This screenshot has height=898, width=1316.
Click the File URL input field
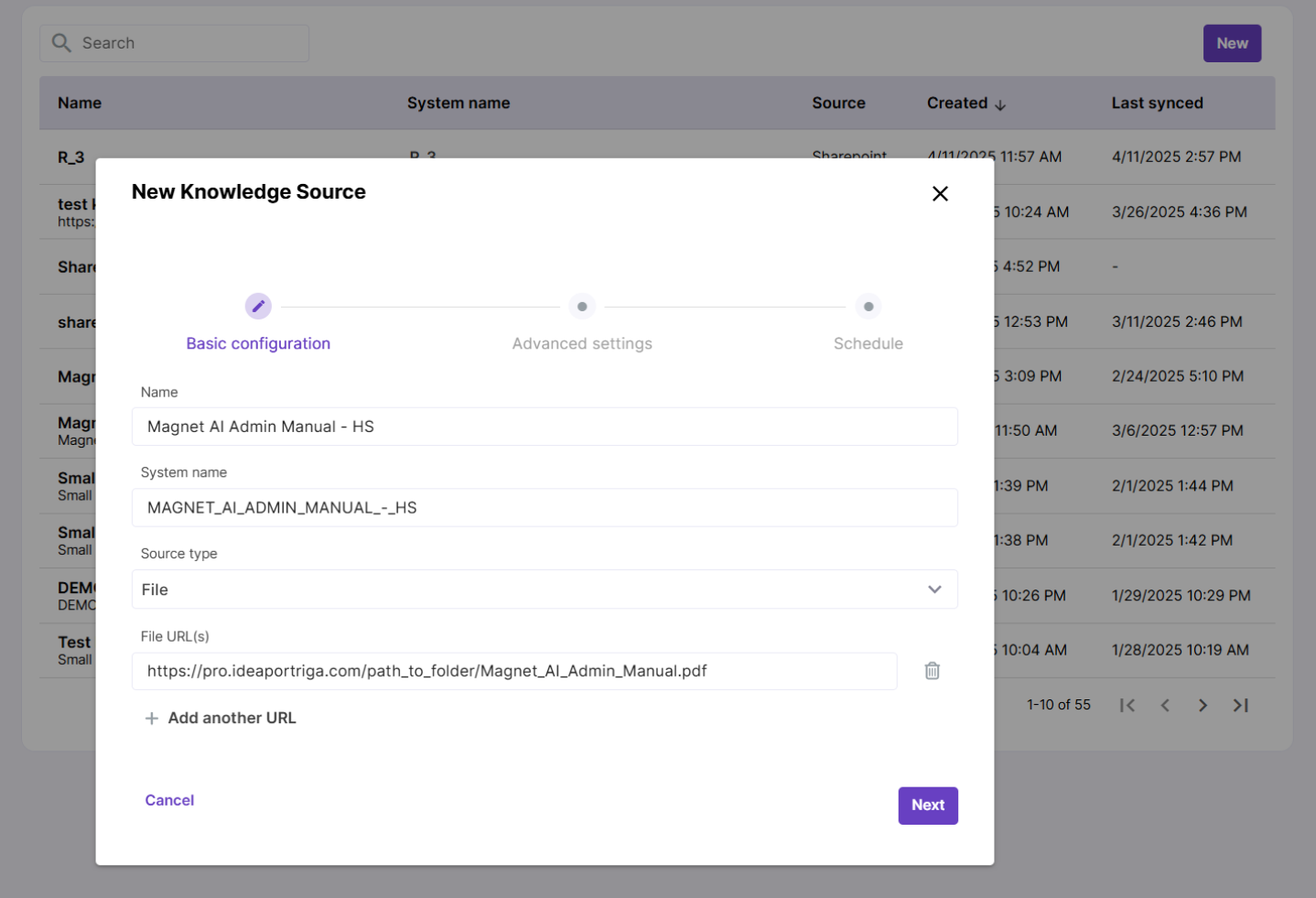point(513,671)
